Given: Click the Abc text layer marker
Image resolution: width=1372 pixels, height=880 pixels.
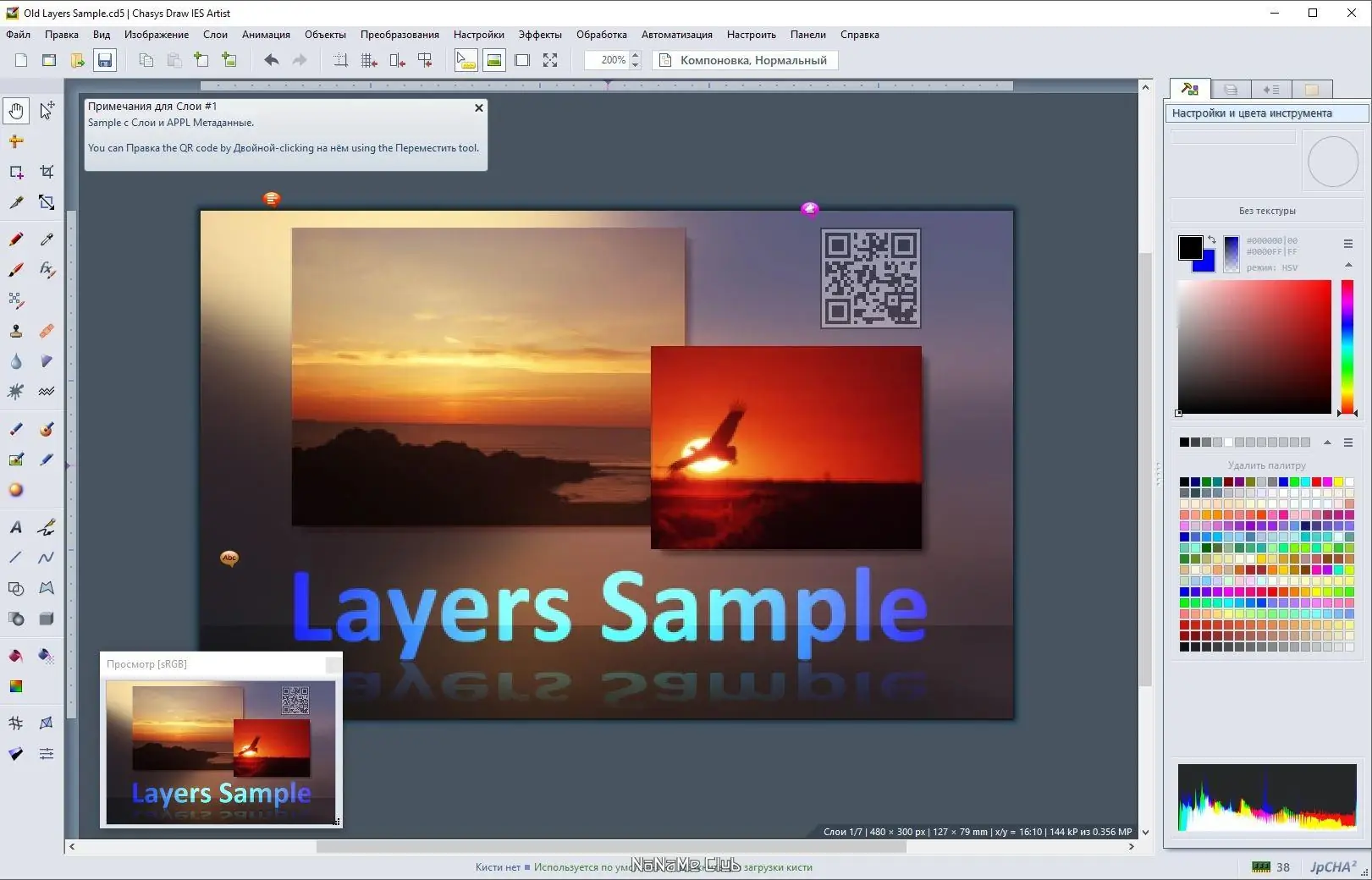Looking at the screenshot, I should click(x=229, y=558).
